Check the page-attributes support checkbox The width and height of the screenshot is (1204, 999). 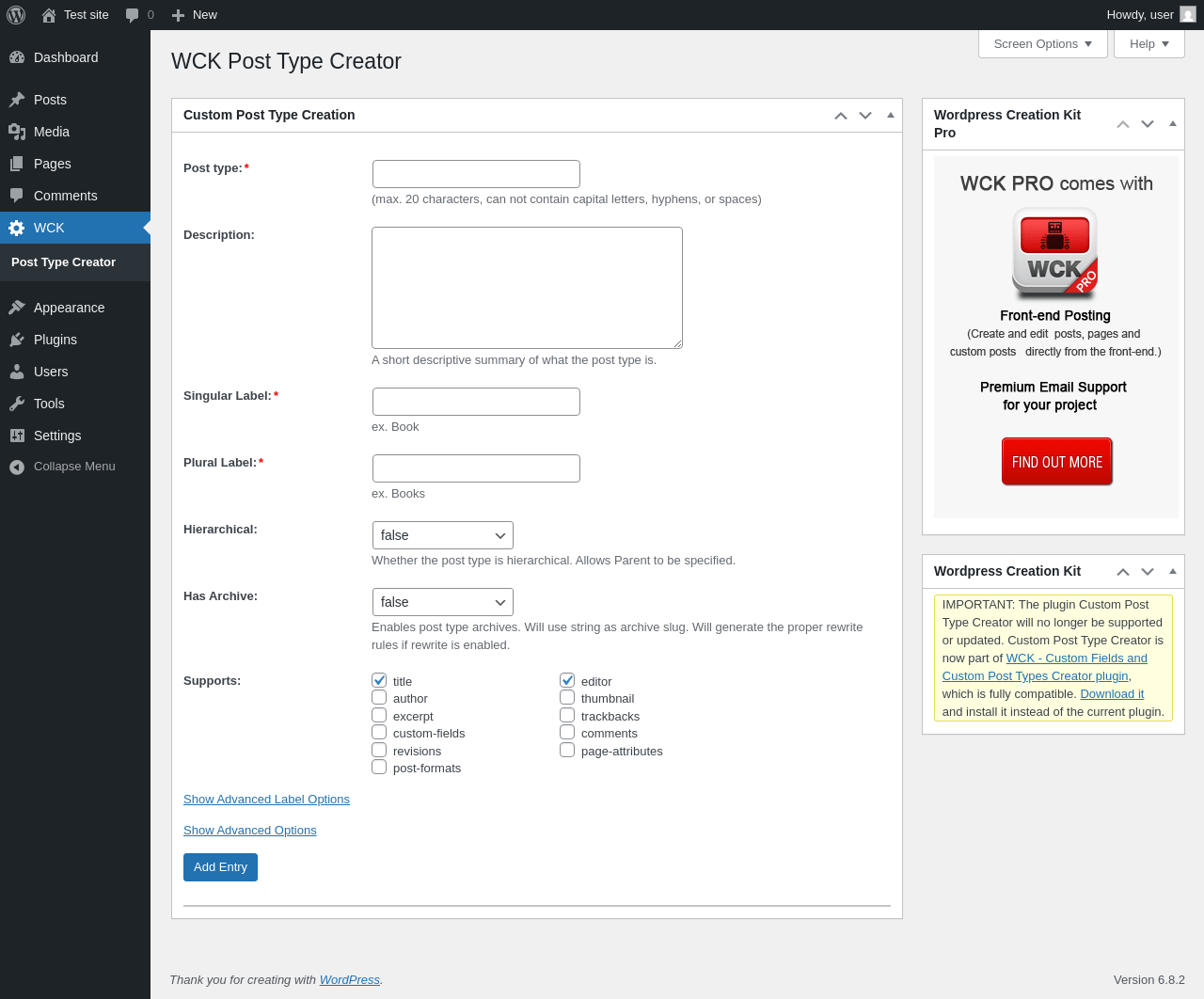567,750
